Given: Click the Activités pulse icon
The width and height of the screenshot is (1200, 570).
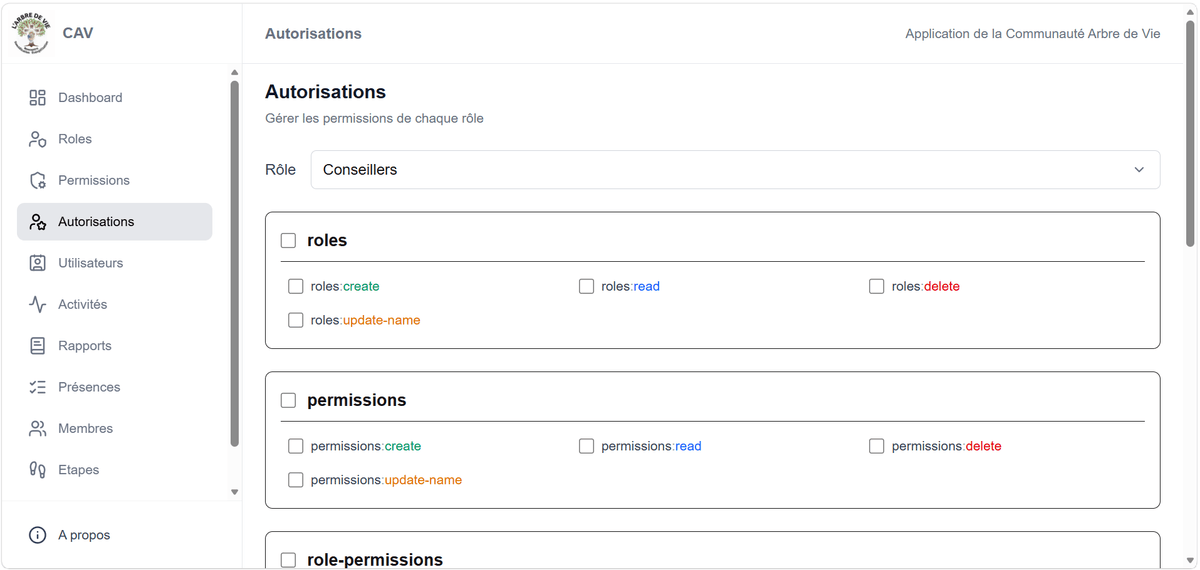Looking at the screenshot, I should pos(37,304).
